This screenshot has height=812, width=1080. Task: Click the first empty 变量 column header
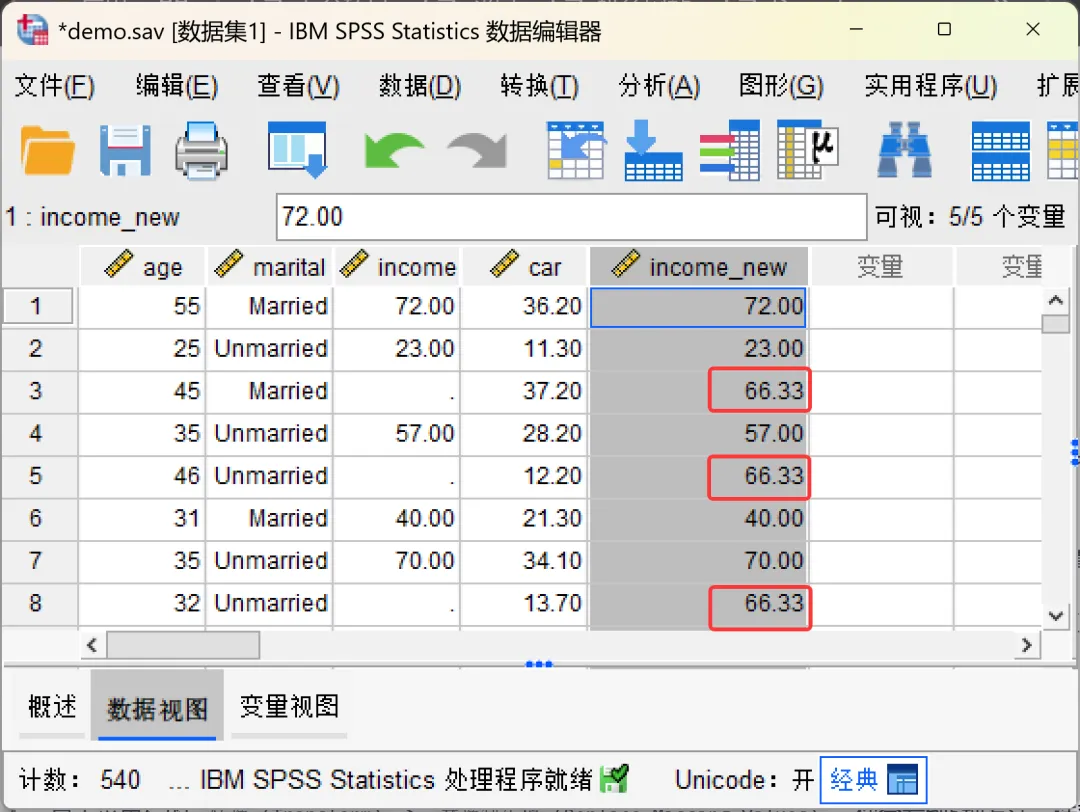[x=881, y=267]
